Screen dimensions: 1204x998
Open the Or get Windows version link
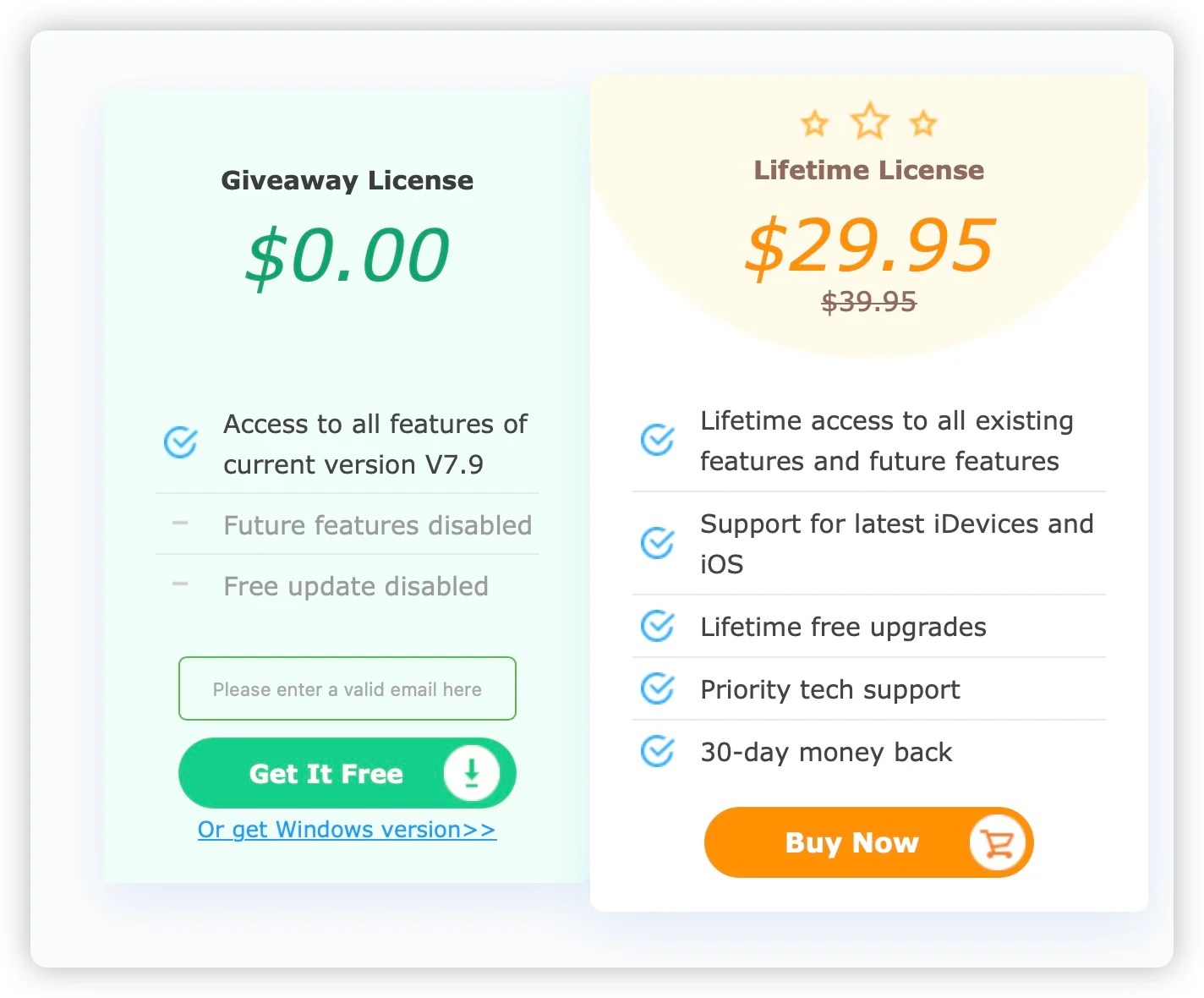(347, 830)
